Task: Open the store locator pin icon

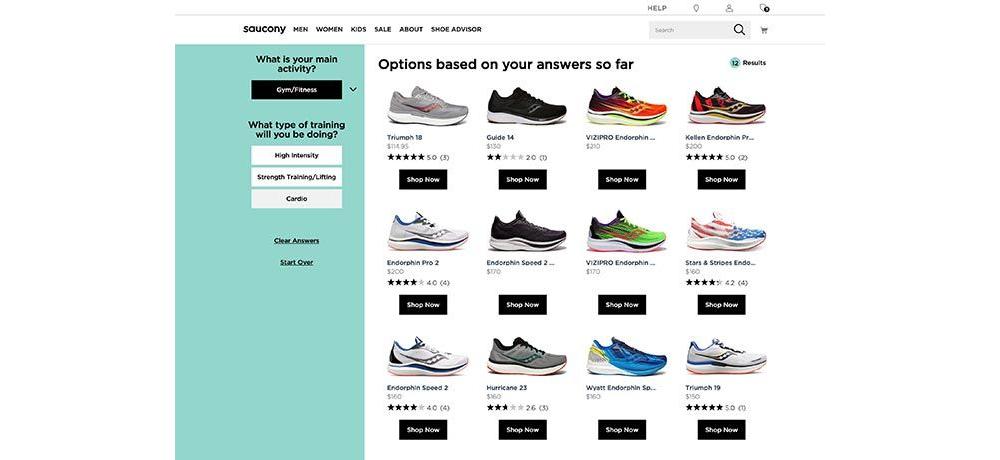Action: (x=696, y=8)
